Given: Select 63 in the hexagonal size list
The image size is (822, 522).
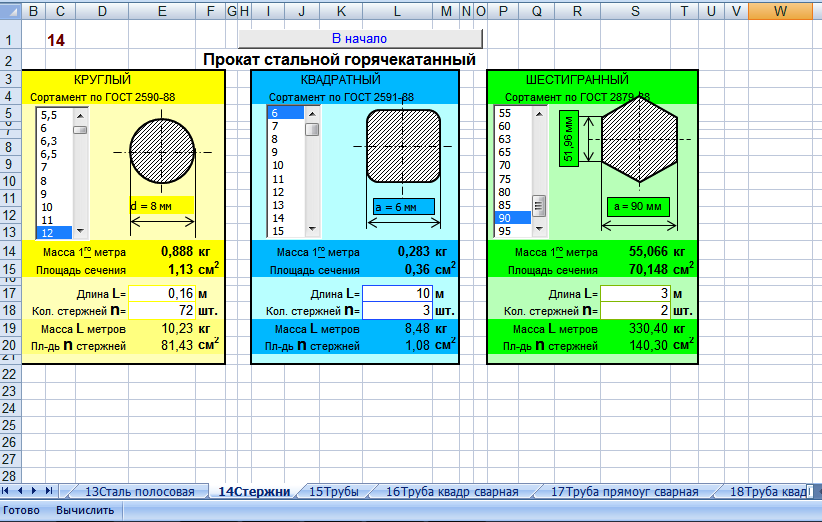Looking at the screenshot, I should (514, 139).
